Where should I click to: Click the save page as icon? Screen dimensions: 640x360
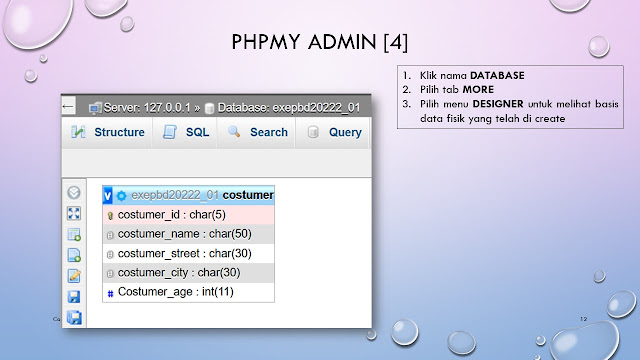point(74,318)
